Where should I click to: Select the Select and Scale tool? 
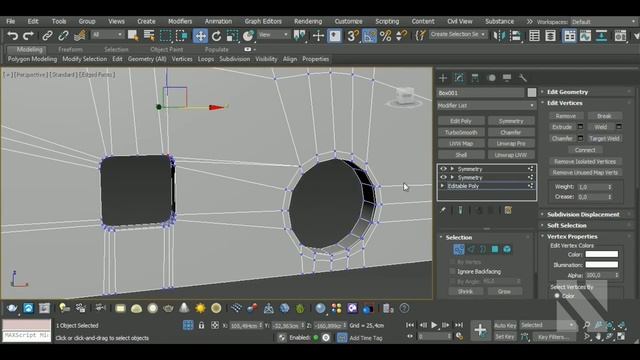click(x=232, y=36)
